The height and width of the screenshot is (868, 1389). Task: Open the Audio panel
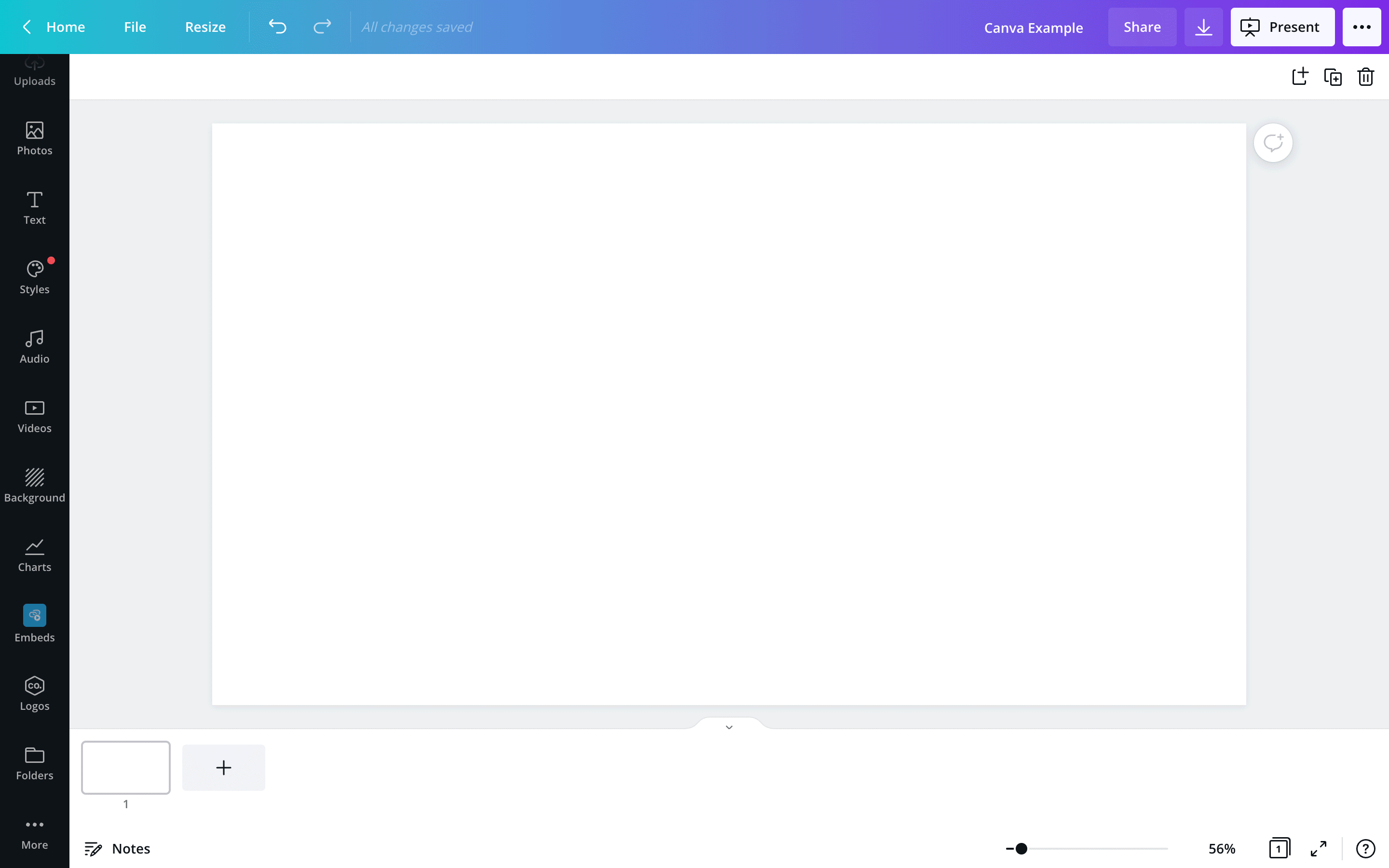coord(34,347)
